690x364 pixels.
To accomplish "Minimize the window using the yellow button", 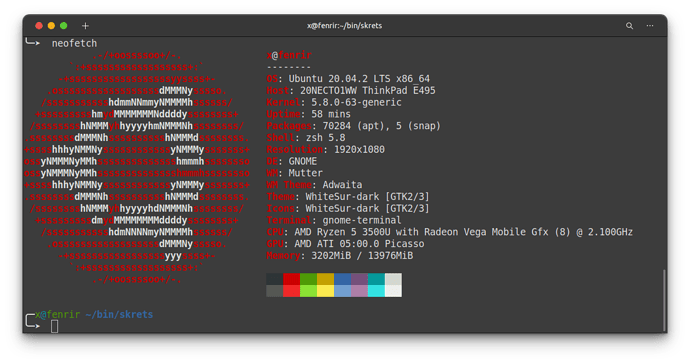I will (x=51, y=26).
